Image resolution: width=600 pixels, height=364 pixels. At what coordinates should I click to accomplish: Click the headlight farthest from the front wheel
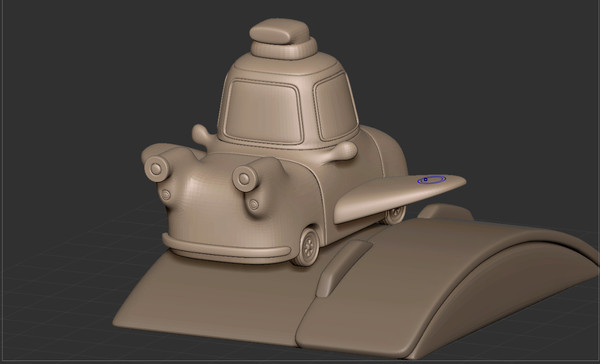pyautogui.click(x=157, y=169)
